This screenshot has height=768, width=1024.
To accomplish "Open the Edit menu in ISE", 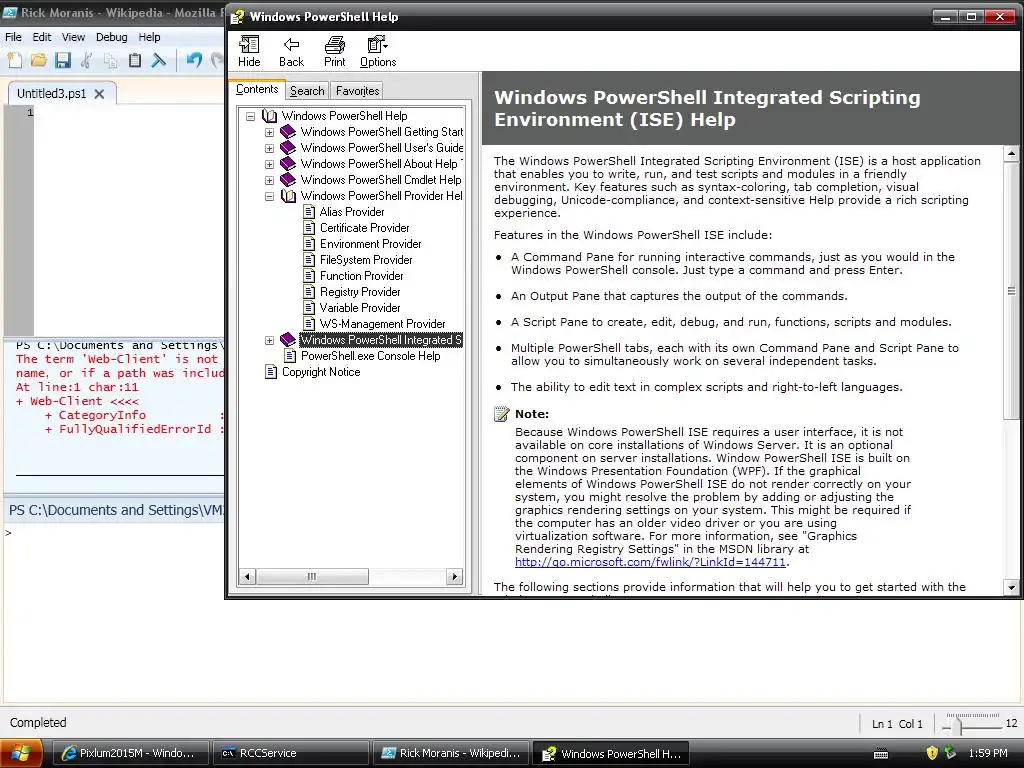I will tap(42, 37).
